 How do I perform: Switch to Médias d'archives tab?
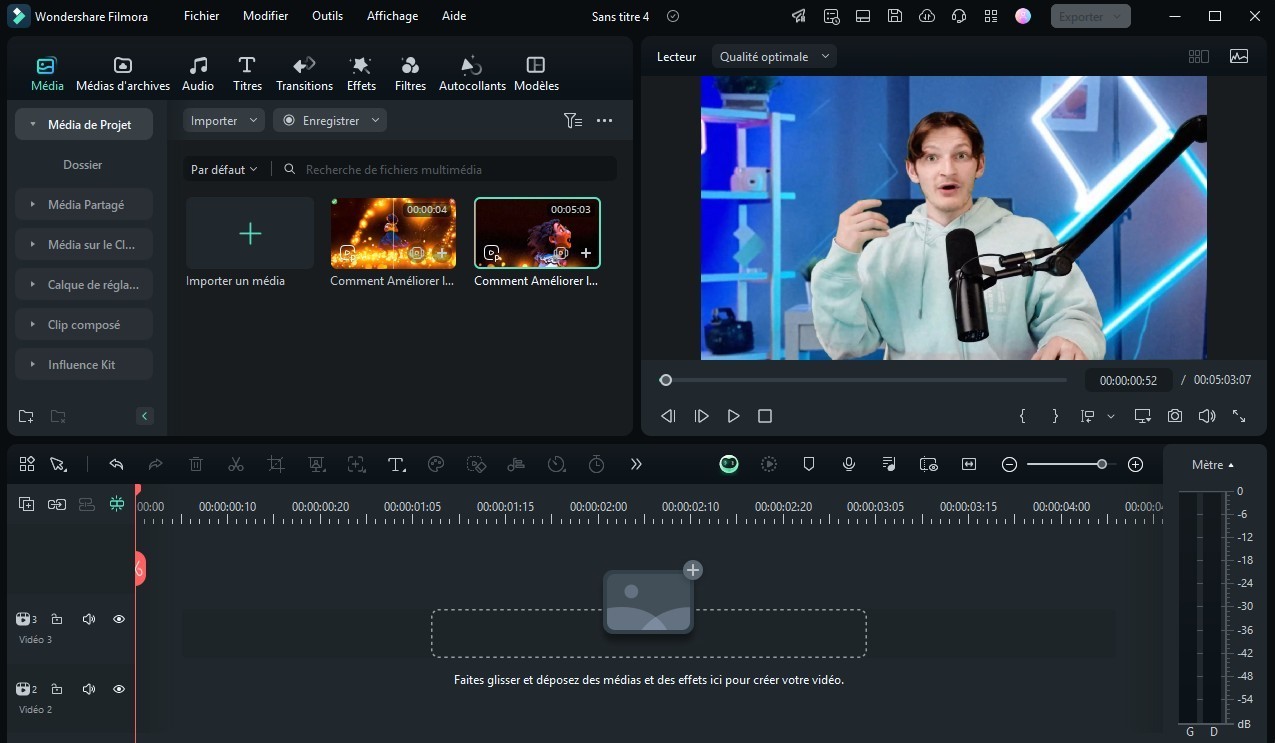(x=123, y=74)
